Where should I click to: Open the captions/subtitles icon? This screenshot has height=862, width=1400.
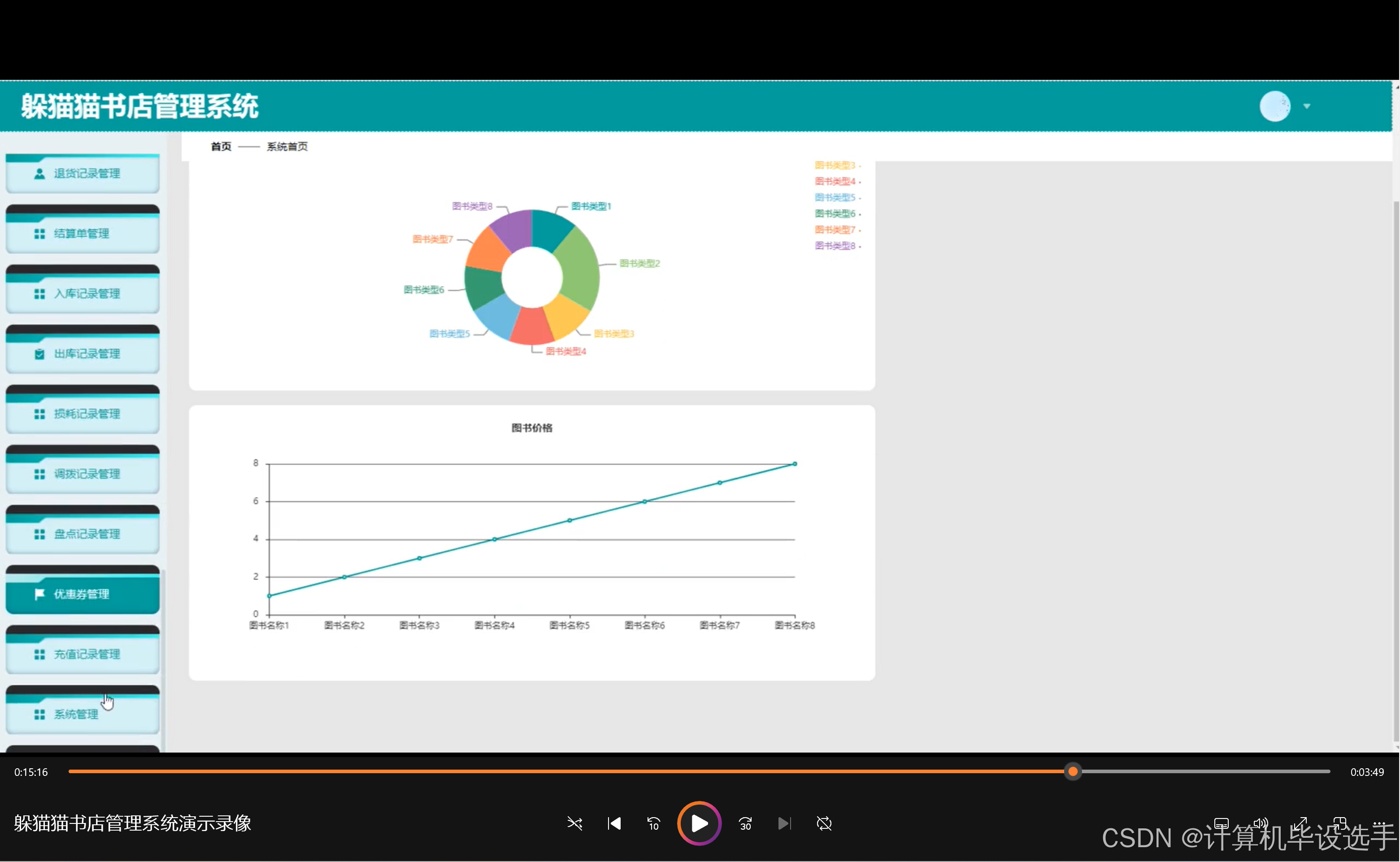(1221, 823)
